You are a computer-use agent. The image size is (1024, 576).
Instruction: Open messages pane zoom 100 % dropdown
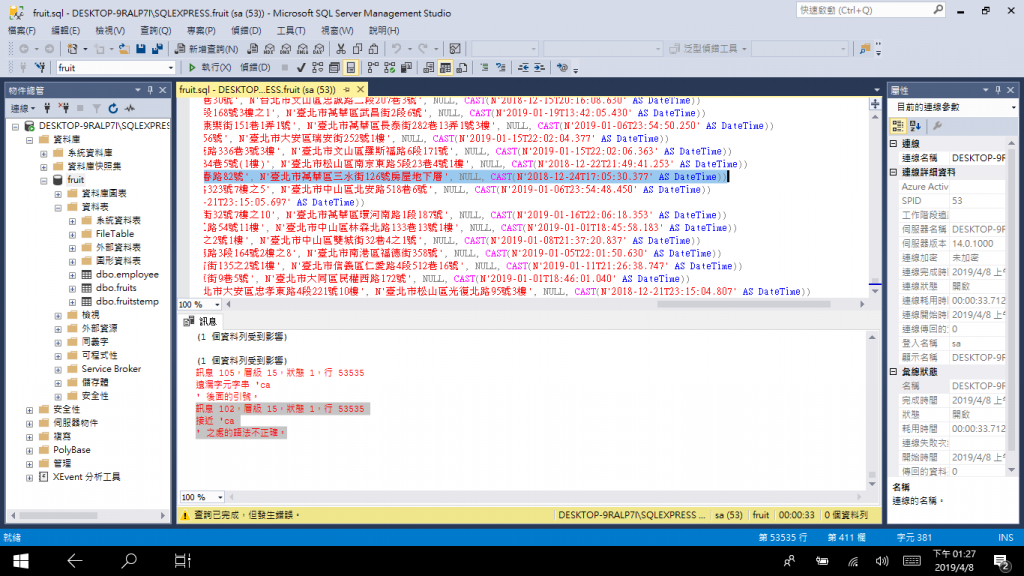[x=220, y=497]
